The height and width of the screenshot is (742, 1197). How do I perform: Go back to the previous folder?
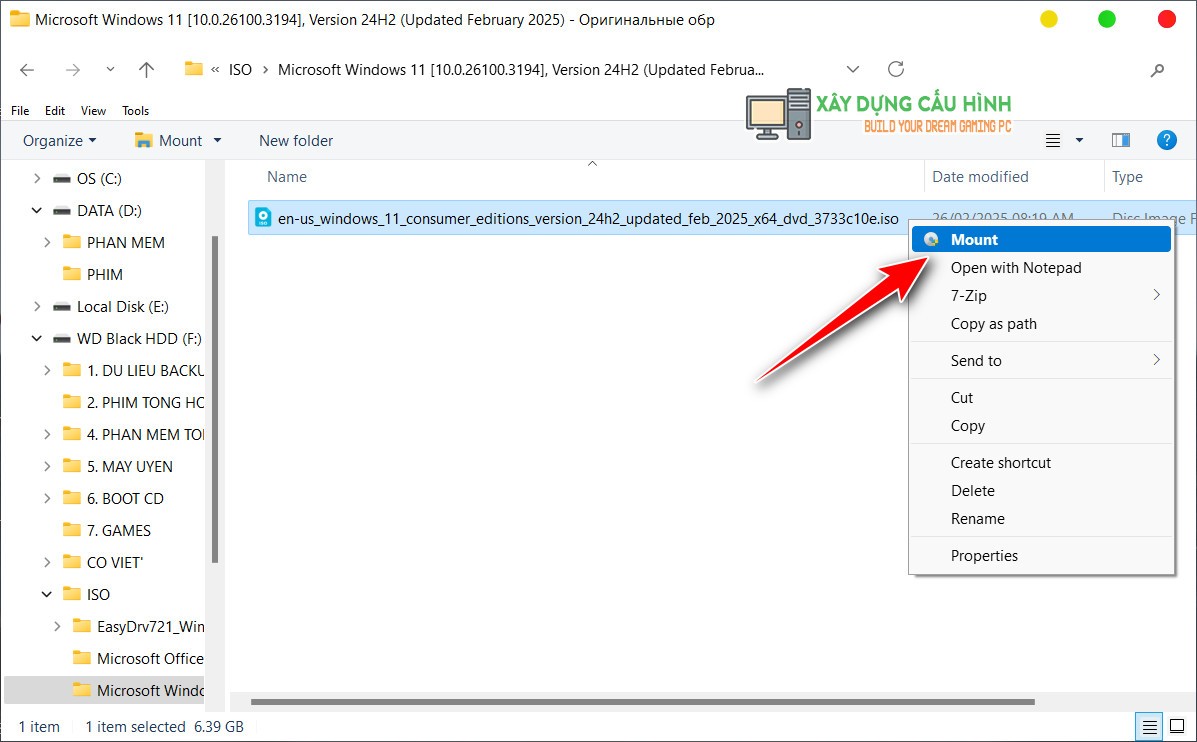tap(27, 70)
